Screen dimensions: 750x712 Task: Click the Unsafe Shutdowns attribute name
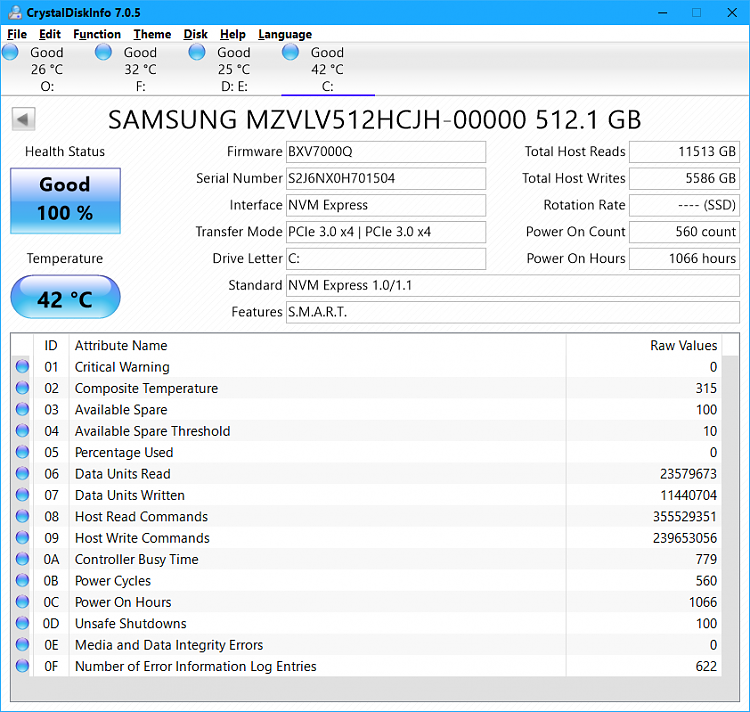[131, 624]
